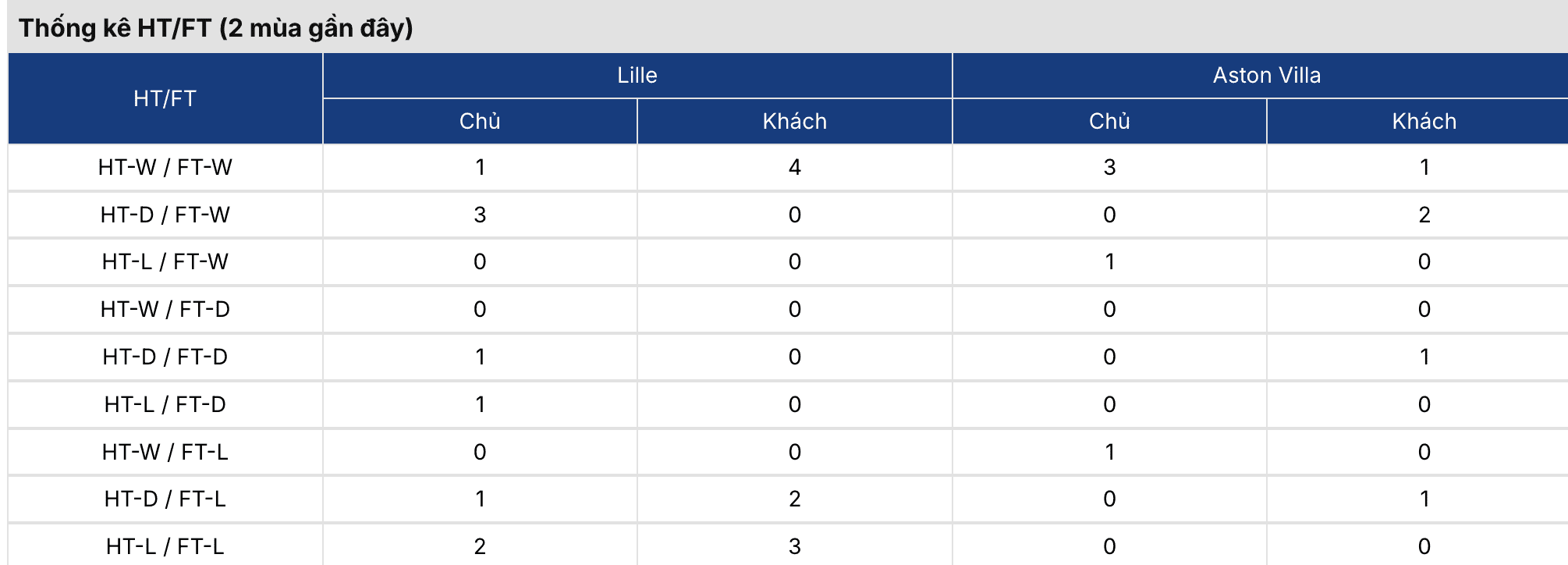
Task: Select the HT-D / FT-W row label
Action: (165, 215)
